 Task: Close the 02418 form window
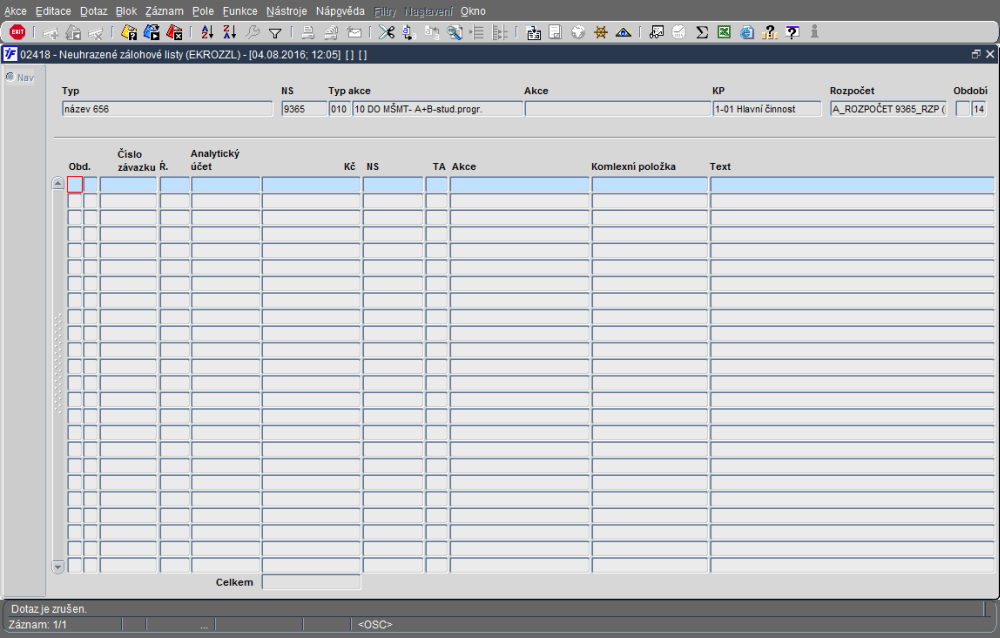(x=990, y=54)
